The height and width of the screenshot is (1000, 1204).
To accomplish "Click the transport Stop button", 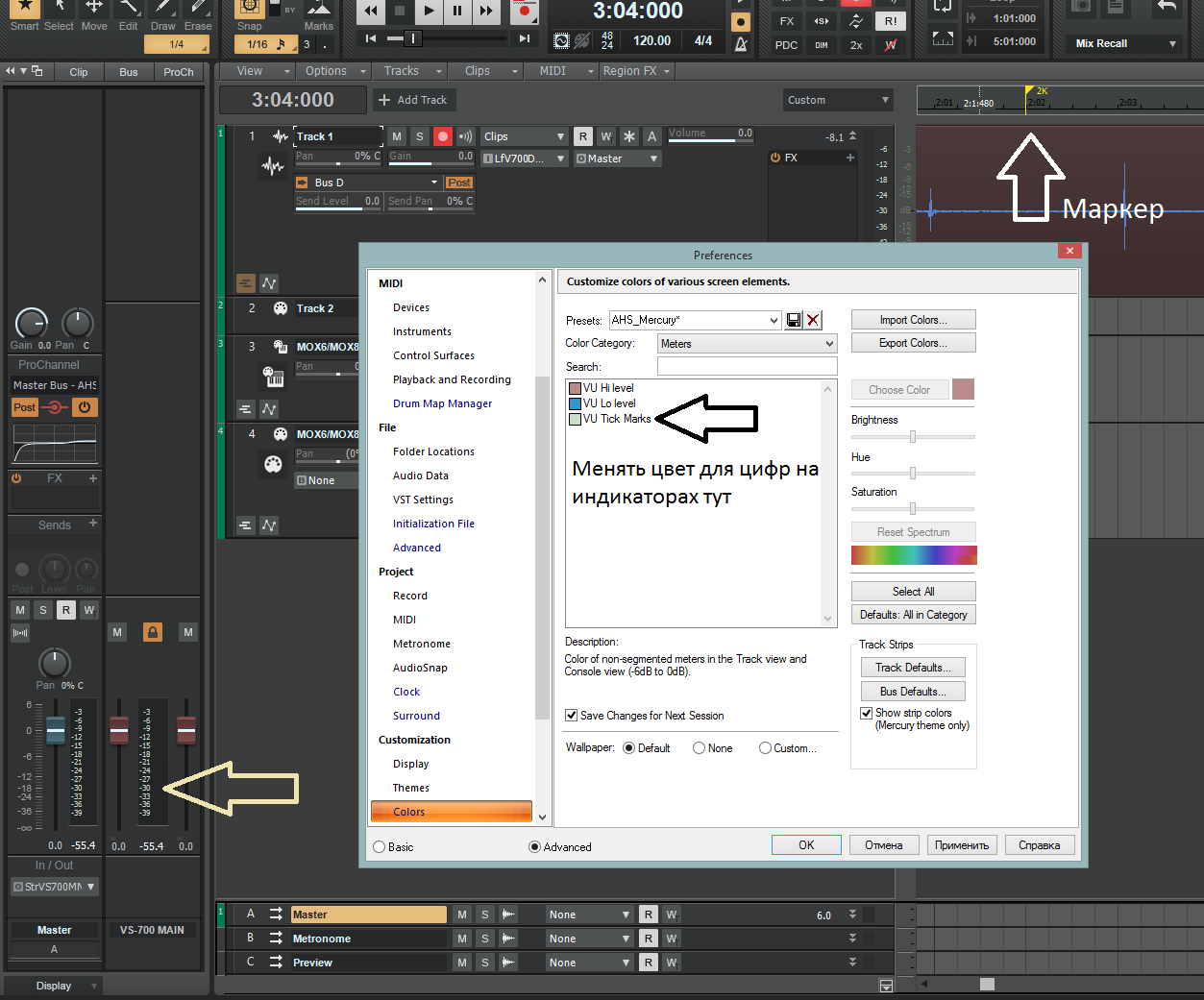I will pyautogui.click(x=400, y=12).
